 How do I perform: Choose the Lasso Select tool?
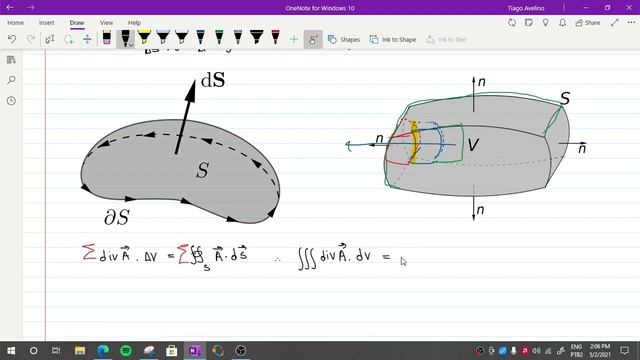click(69, 39)
